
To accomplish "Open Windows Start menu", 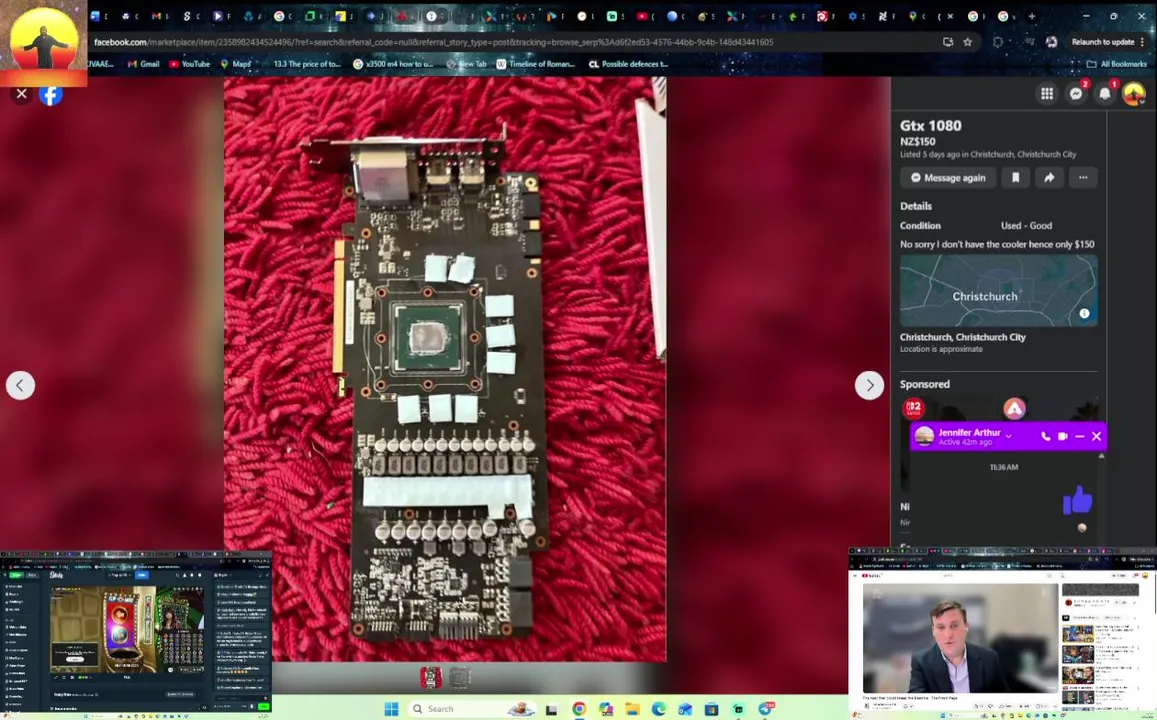I will [x=391, y=709].
